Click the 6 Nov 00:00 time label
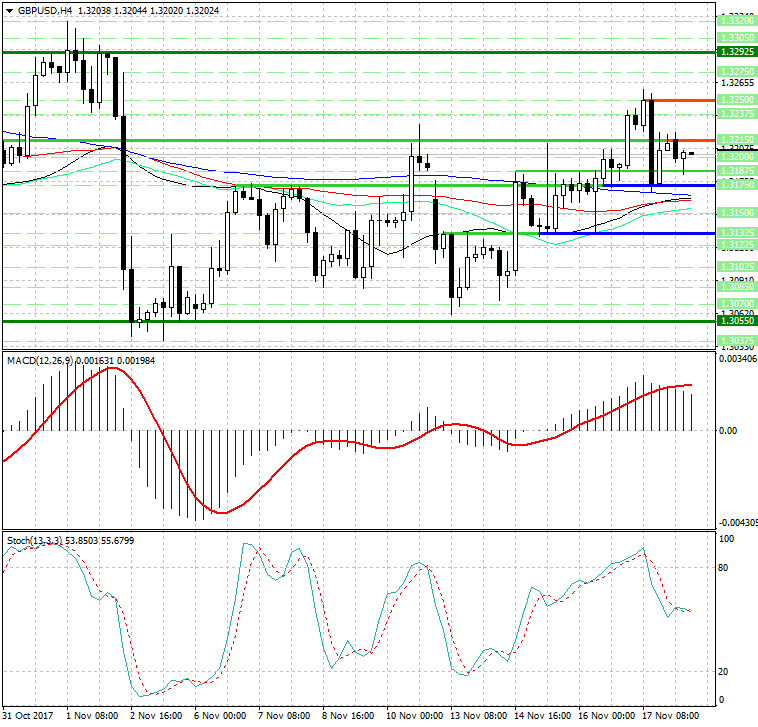Screen dimensions: 758x727 pos(221,716)
